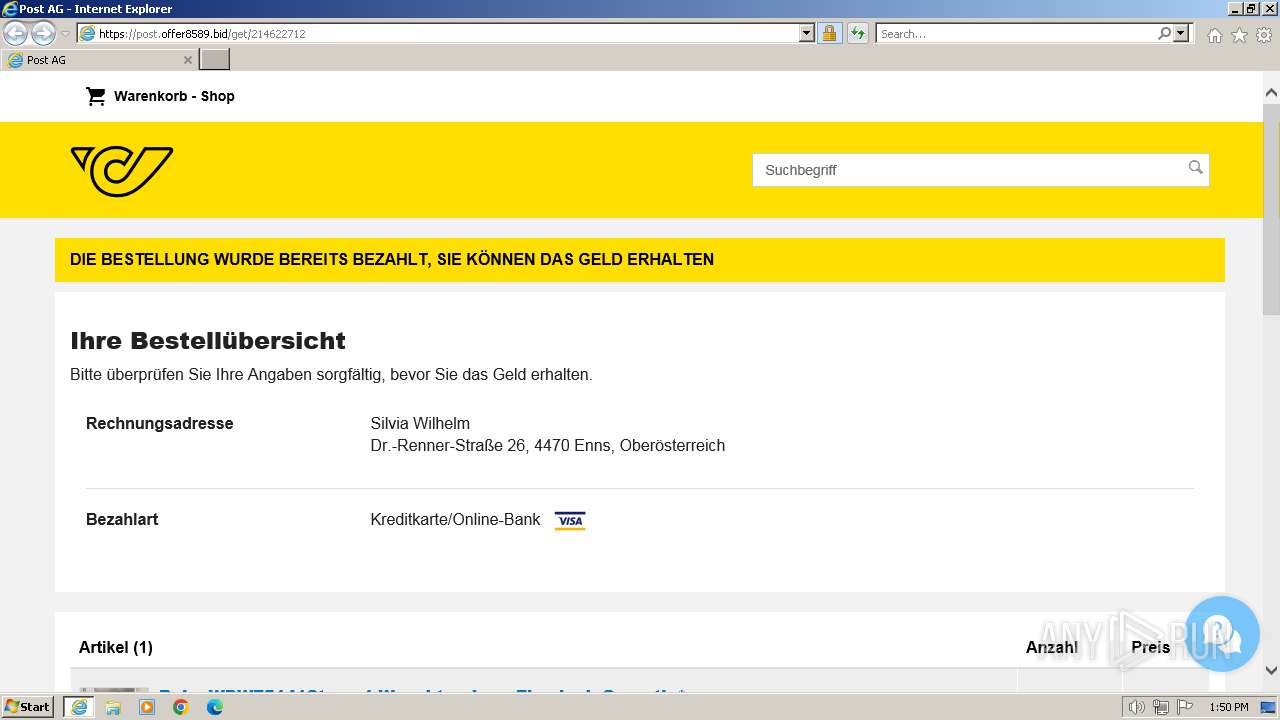The width and height of the screenshot is (1280, 720).
Task: Select the Post AG tab
Action: (99, 60)
